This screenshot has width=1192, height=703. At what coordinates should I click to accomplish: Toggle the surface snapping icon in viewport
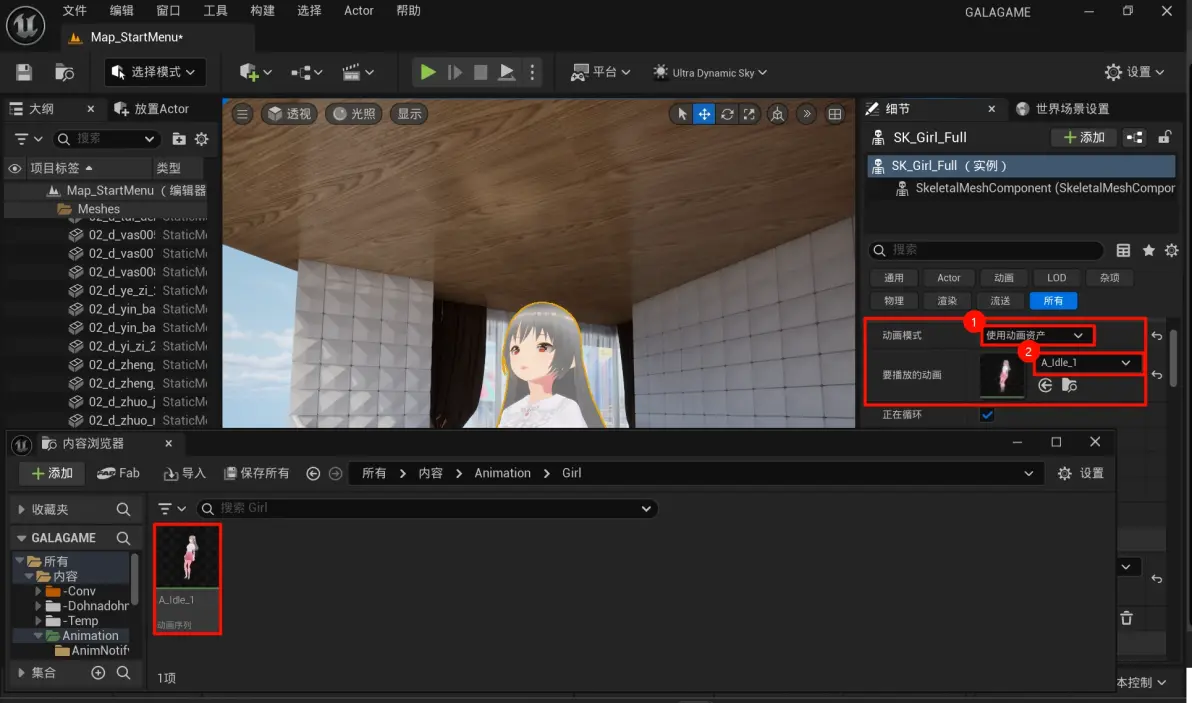778,114
